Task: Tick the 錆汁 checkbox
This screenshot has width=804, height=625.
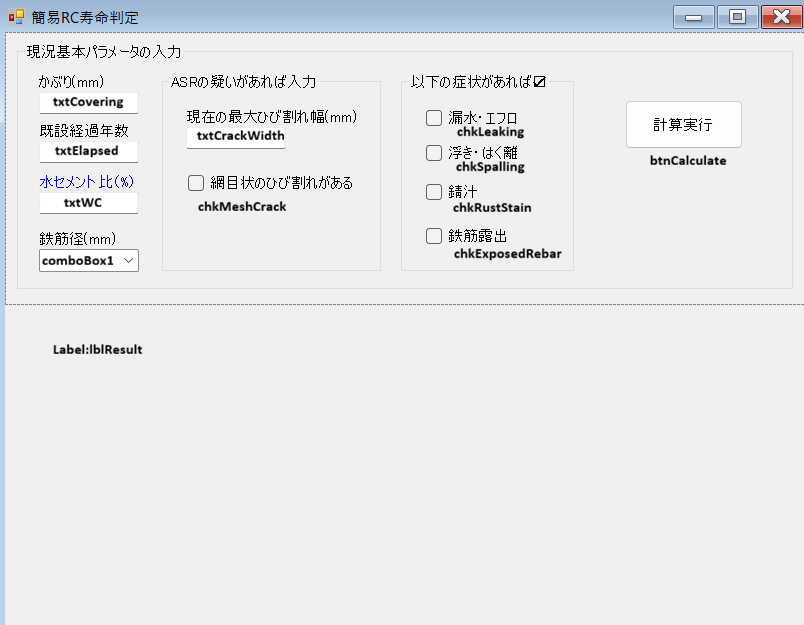Action: coord(434,192)
